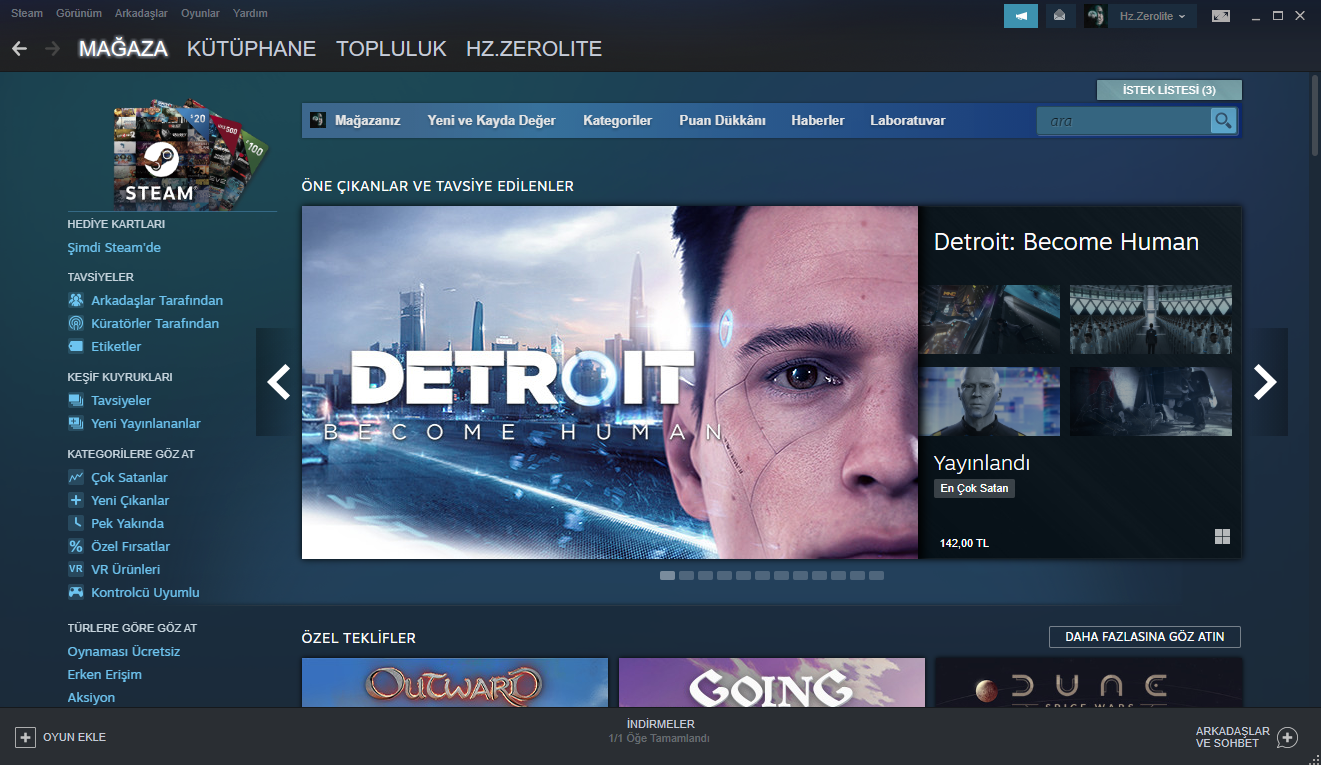Switch to the MAĞAZA tab
Screen dimensions: 1321x765
pyautogui.click(x=123, y=48)
